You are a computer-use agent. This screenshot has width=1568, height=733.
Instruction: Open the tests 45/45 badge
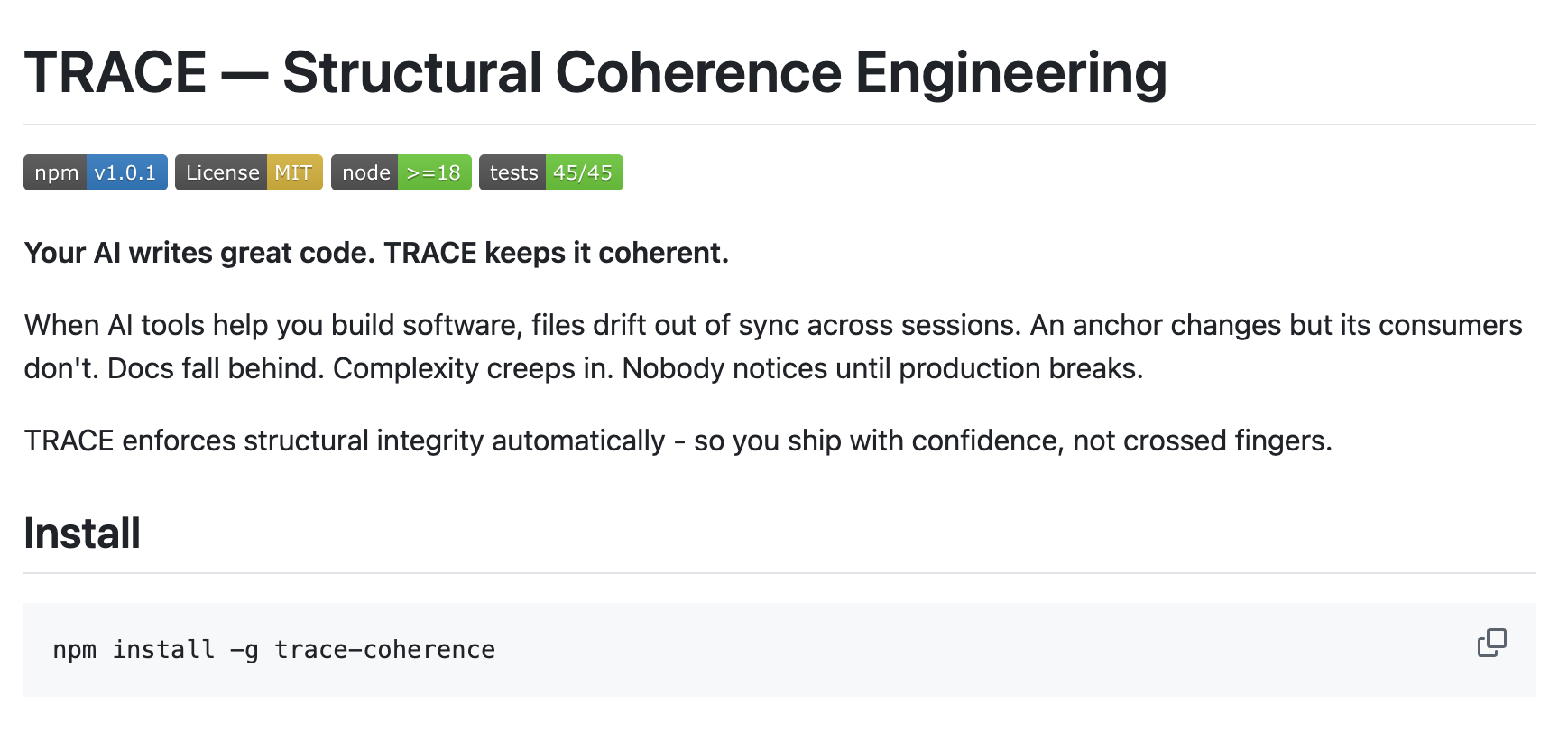click(550, 172)
